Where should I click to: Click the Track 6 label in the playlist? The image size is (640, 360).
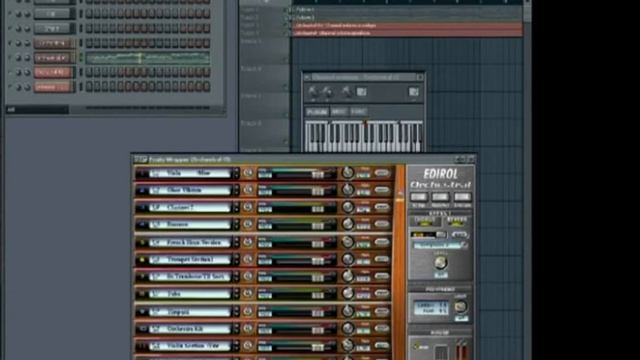click(251, 69)
